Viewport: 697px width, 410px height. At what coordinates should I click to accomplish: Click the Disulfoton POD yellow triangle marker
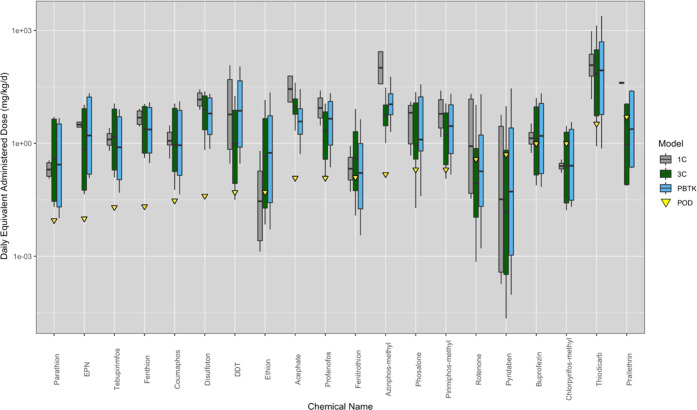(x=205, y=197)
